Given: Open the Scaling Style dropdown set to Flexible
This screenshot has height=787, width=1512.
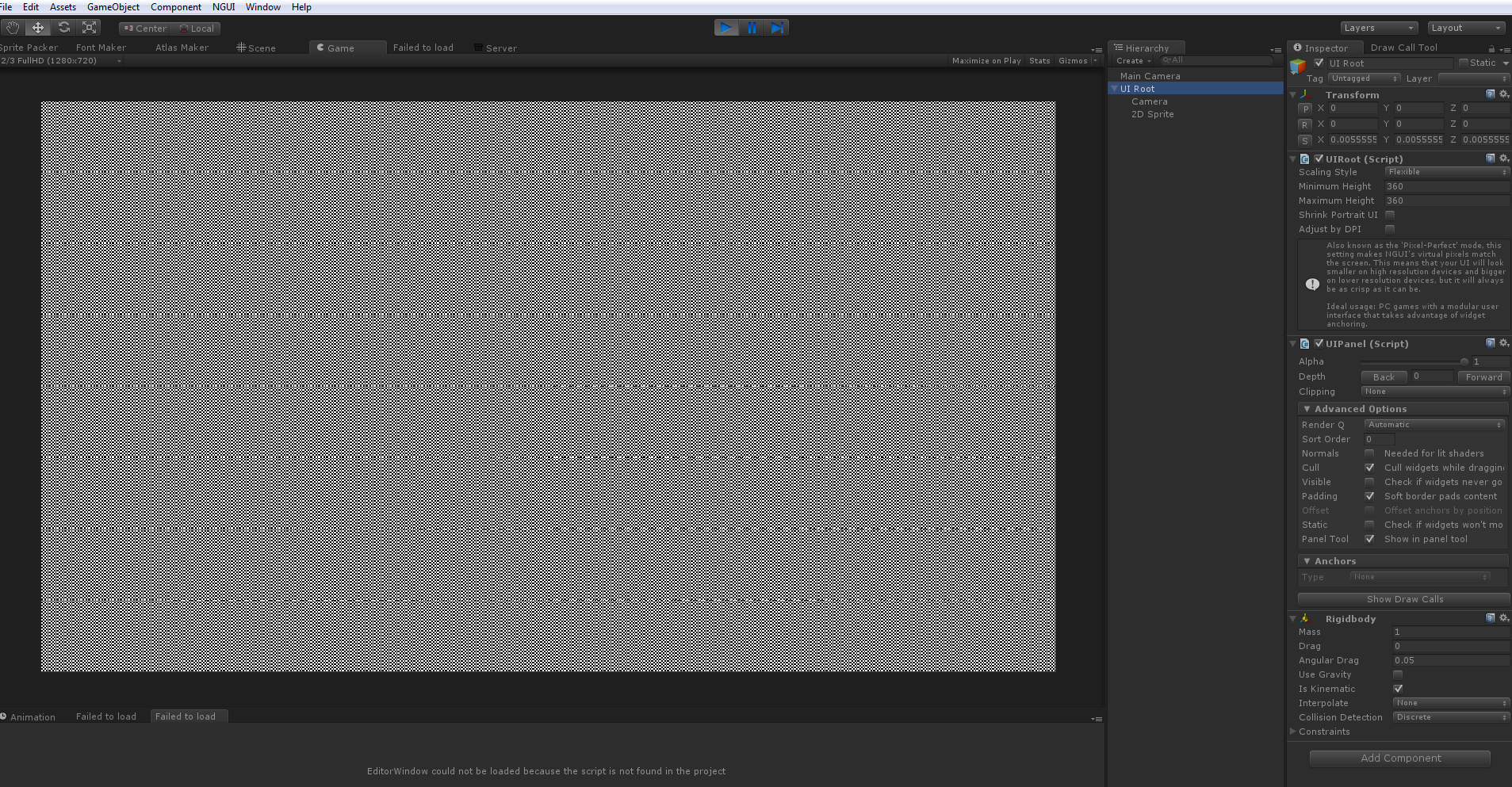Looking at the screenshot, I should (x=1447, y=172).
